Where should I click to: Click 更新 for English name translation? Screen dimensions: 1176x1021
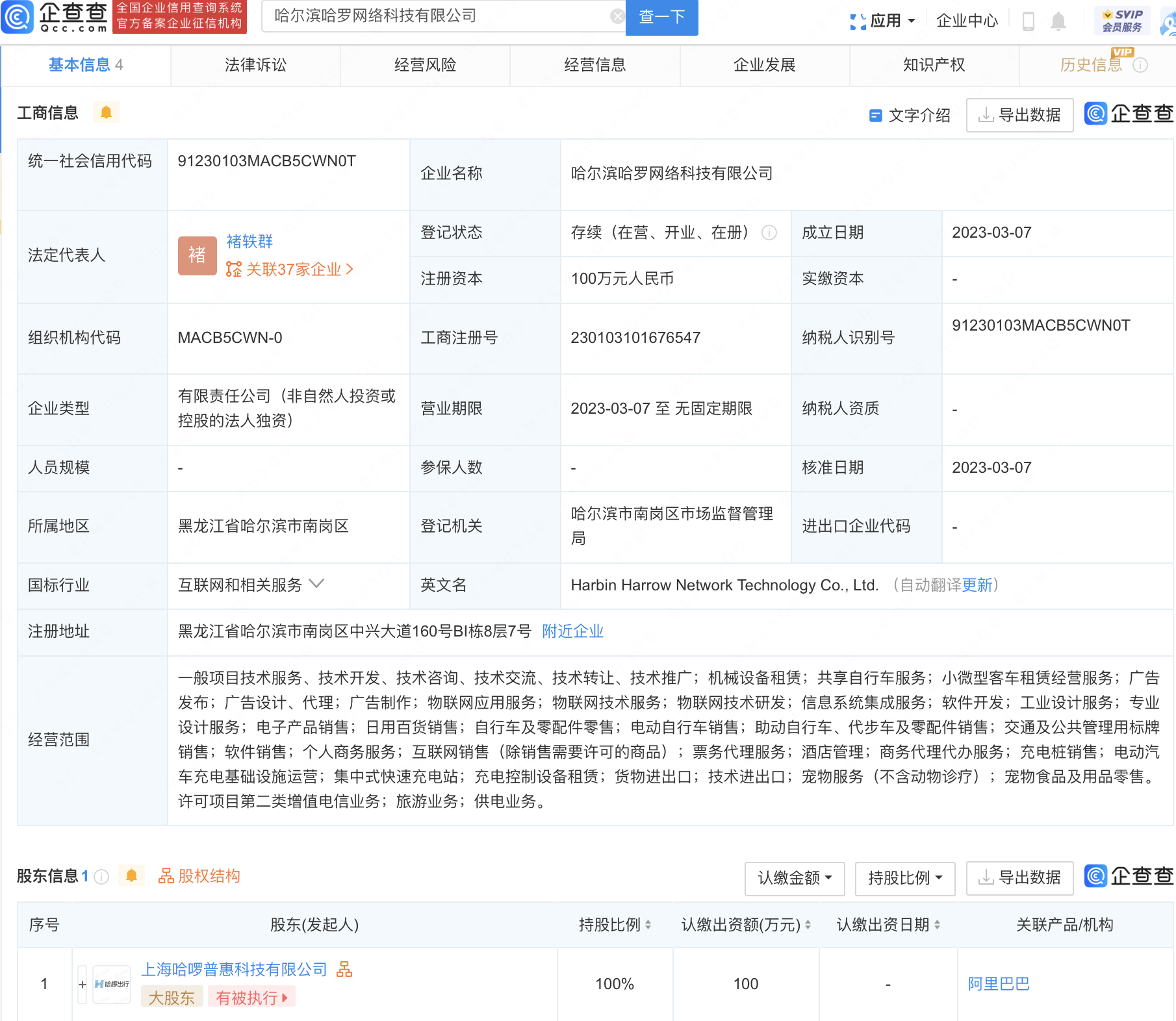tap(977, 585)
